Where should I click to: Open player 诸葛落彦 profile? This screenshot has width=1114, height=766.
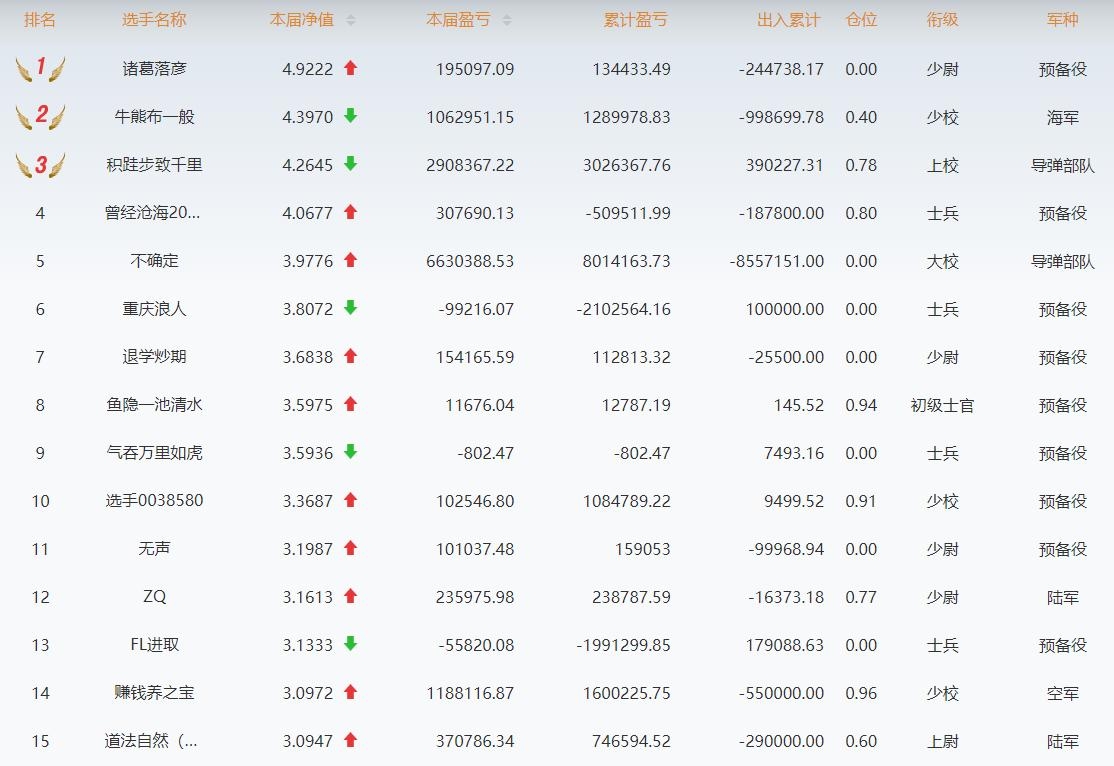point(154,69)
